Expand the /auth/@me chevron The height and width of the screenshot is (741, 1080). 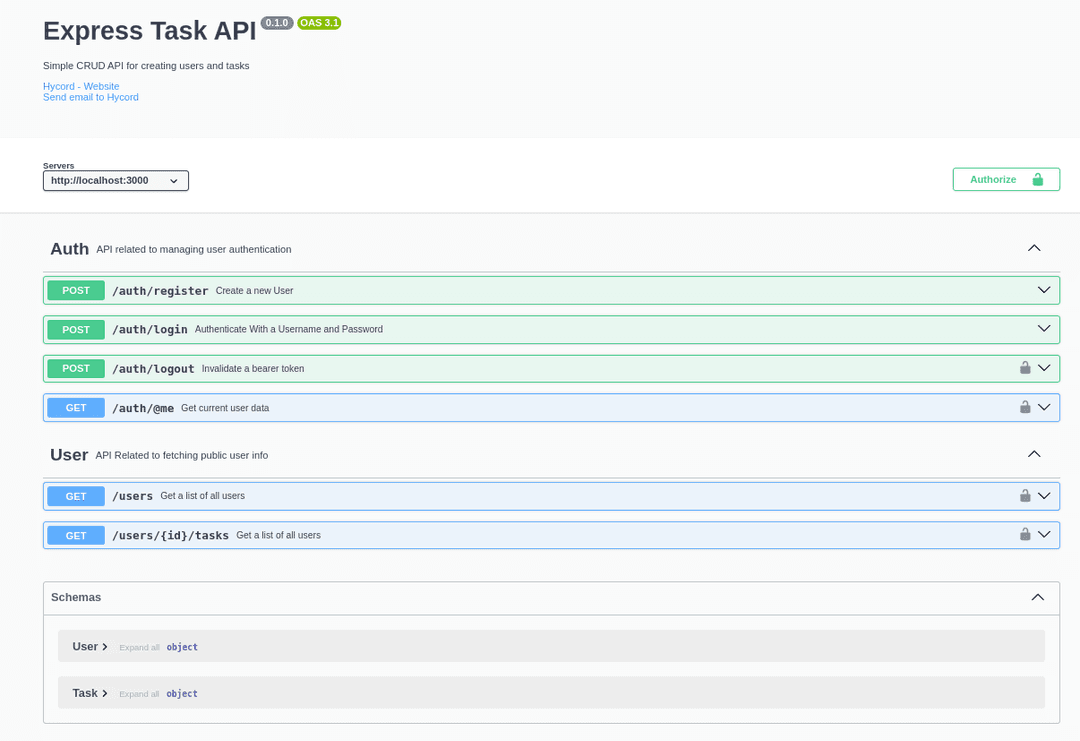[1044, 407]
